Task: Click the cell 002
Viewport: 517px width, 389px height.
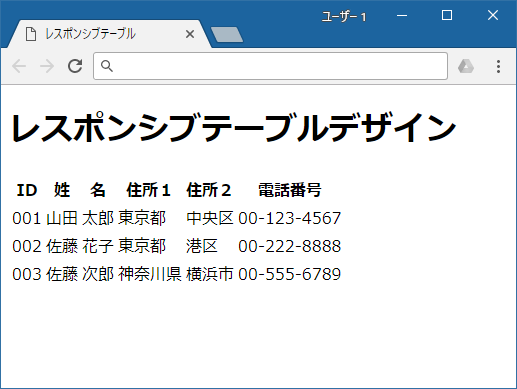Action: pyautogui.click(x=27, y=246)
